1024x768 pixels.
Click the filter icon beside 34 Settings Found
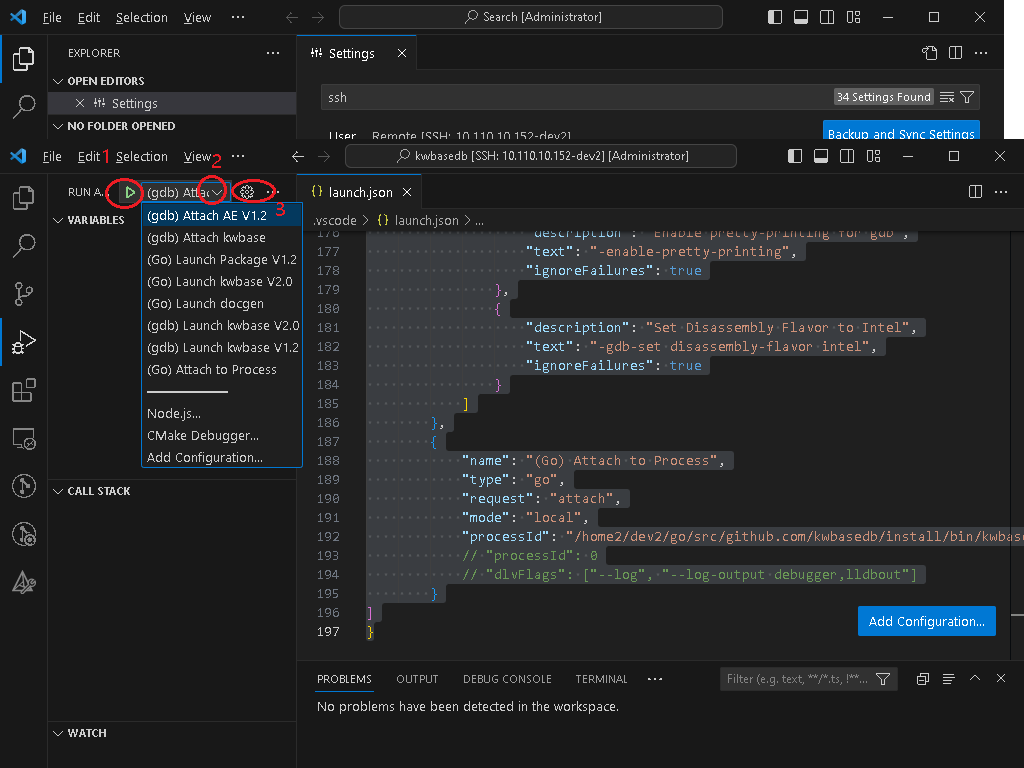click(967, 97)
